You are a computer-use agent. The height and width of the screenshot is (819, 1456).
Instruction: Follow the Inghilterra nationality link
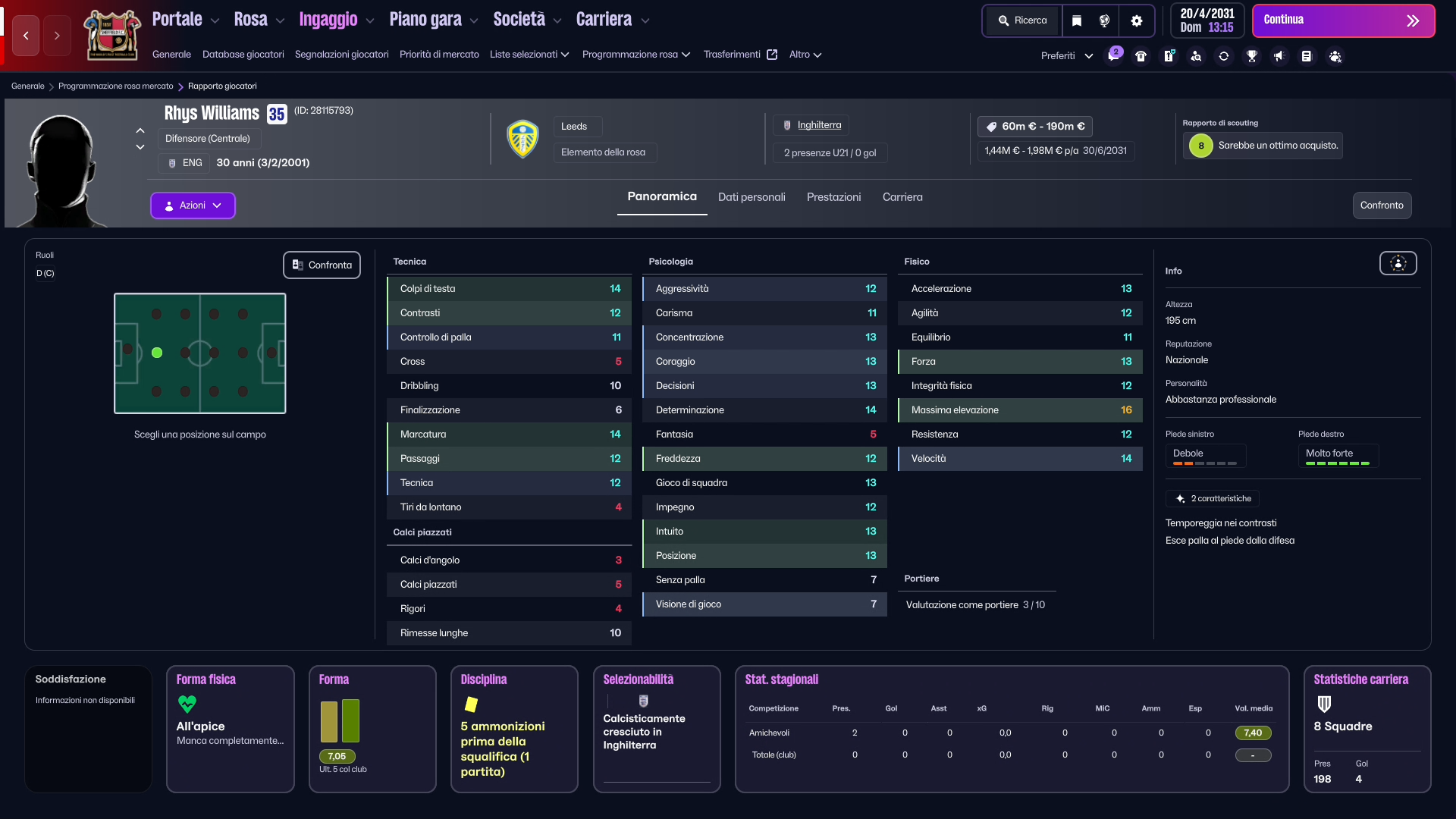point(819,125)
